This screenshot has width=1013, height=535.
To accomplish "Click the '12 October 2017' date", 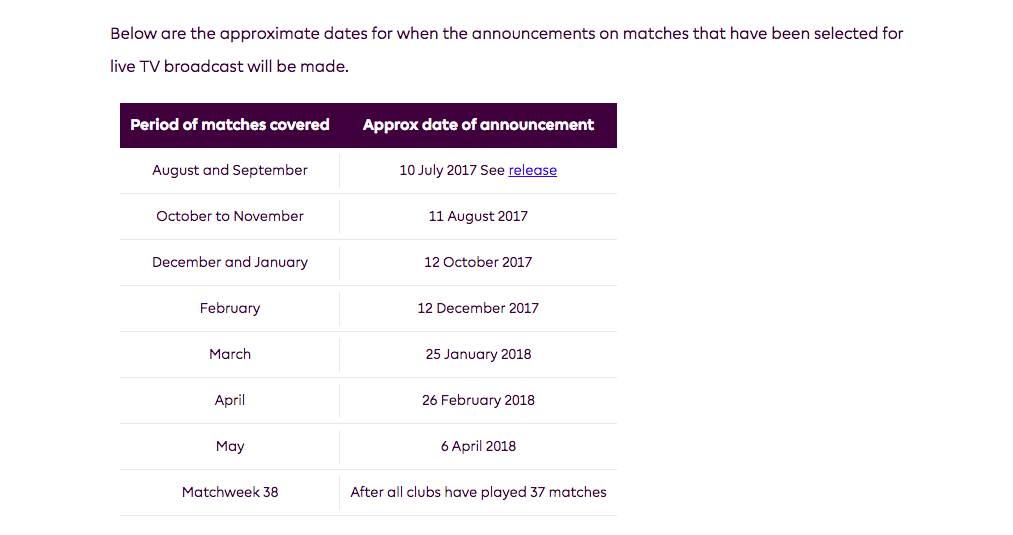I will [x=478, y=262].
